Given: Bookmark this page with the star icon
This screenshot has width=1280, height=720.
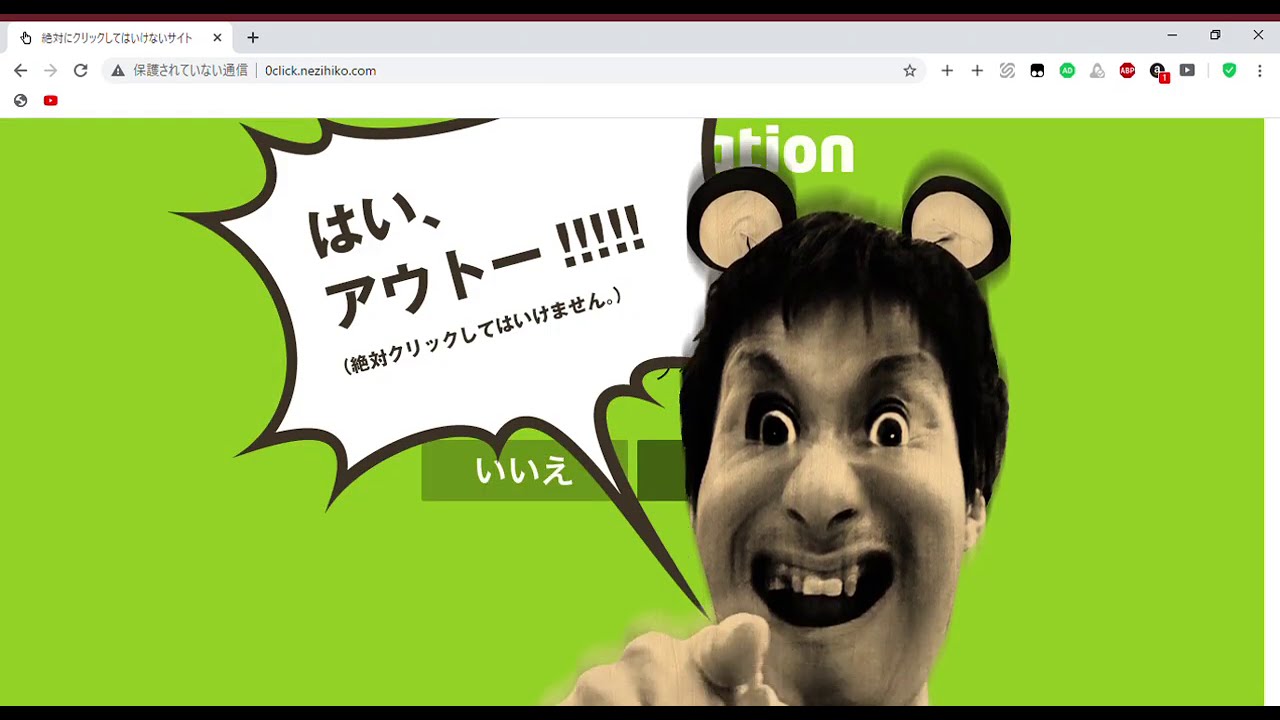Looking at the screenshot, I should click(x=909, y=71).
